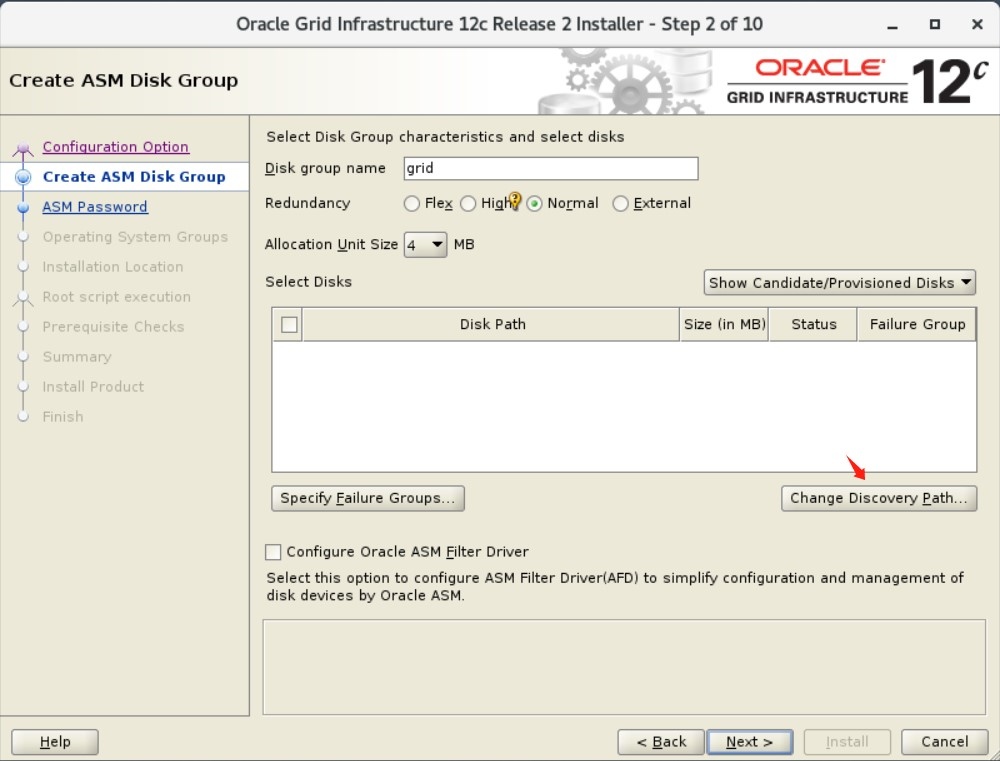Proceed with Next button
1000x761 pixels.
[x=750, y=742]
